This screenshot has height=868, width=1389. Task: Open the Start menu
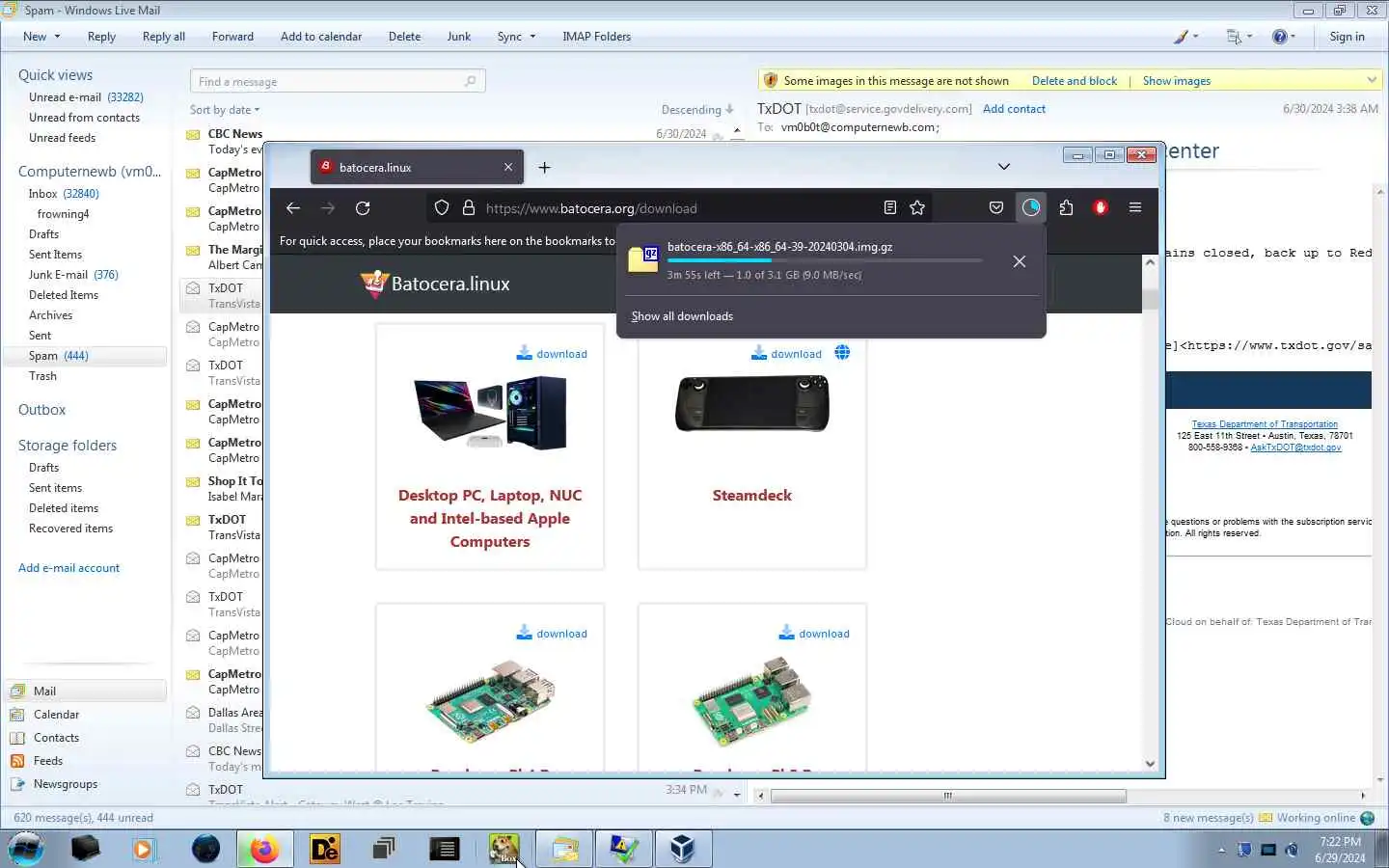(x=26, y=849)
